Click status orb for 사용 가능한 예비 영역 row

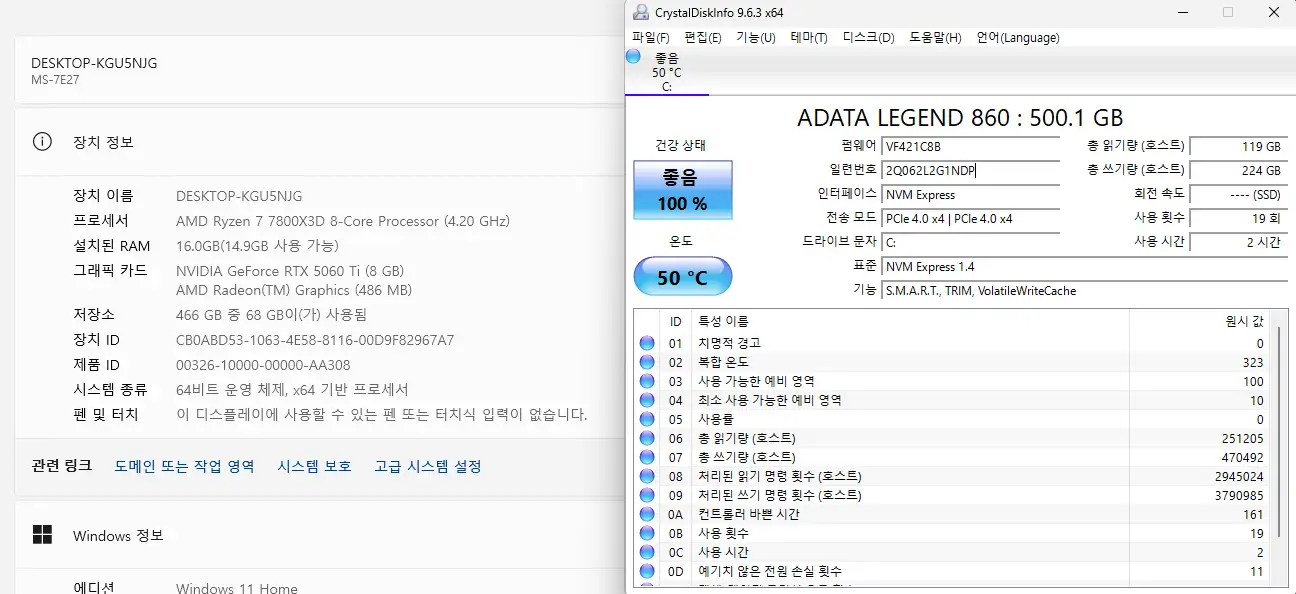(646, 381)
